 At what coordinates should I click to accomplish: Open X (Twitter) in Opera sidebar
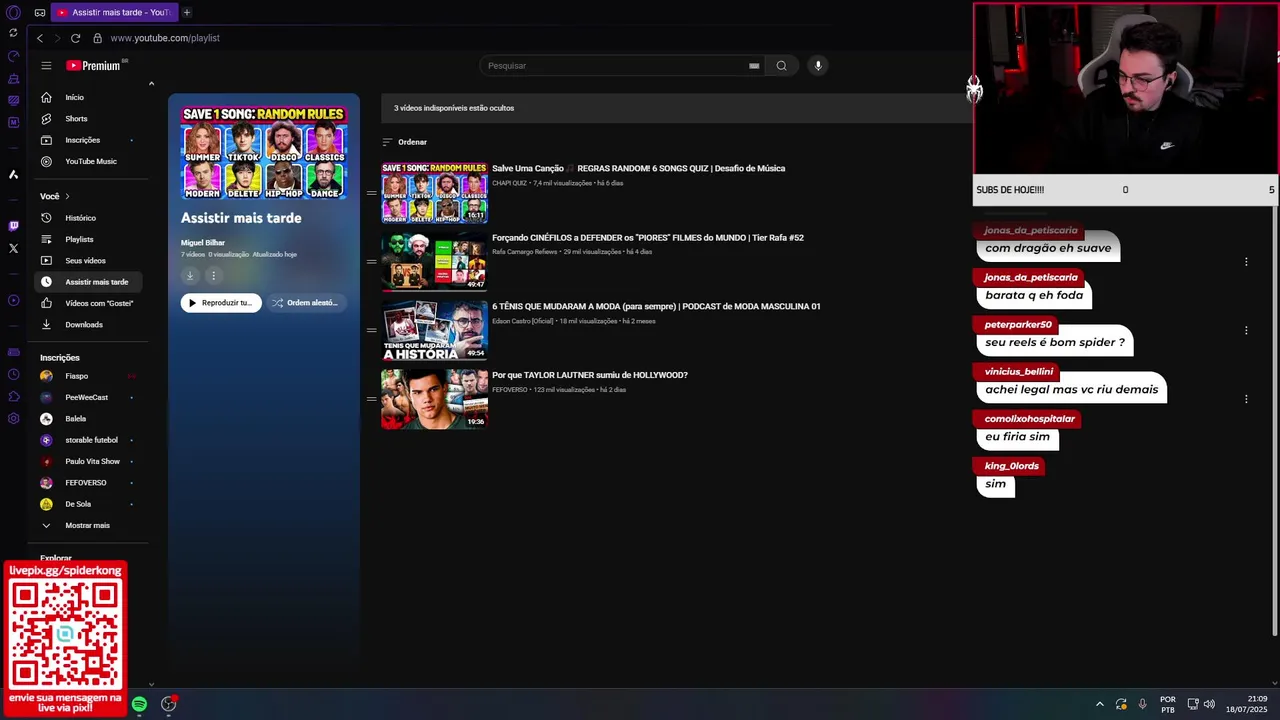(13, 248)
